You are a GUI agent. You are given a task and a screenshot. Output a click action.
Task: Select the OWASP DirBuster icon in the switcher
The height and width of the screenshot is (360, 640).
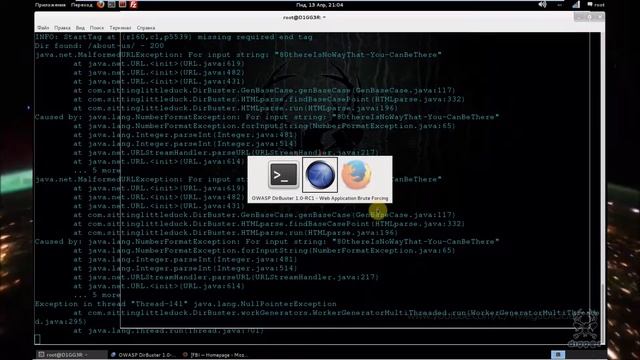click(320, 175)
